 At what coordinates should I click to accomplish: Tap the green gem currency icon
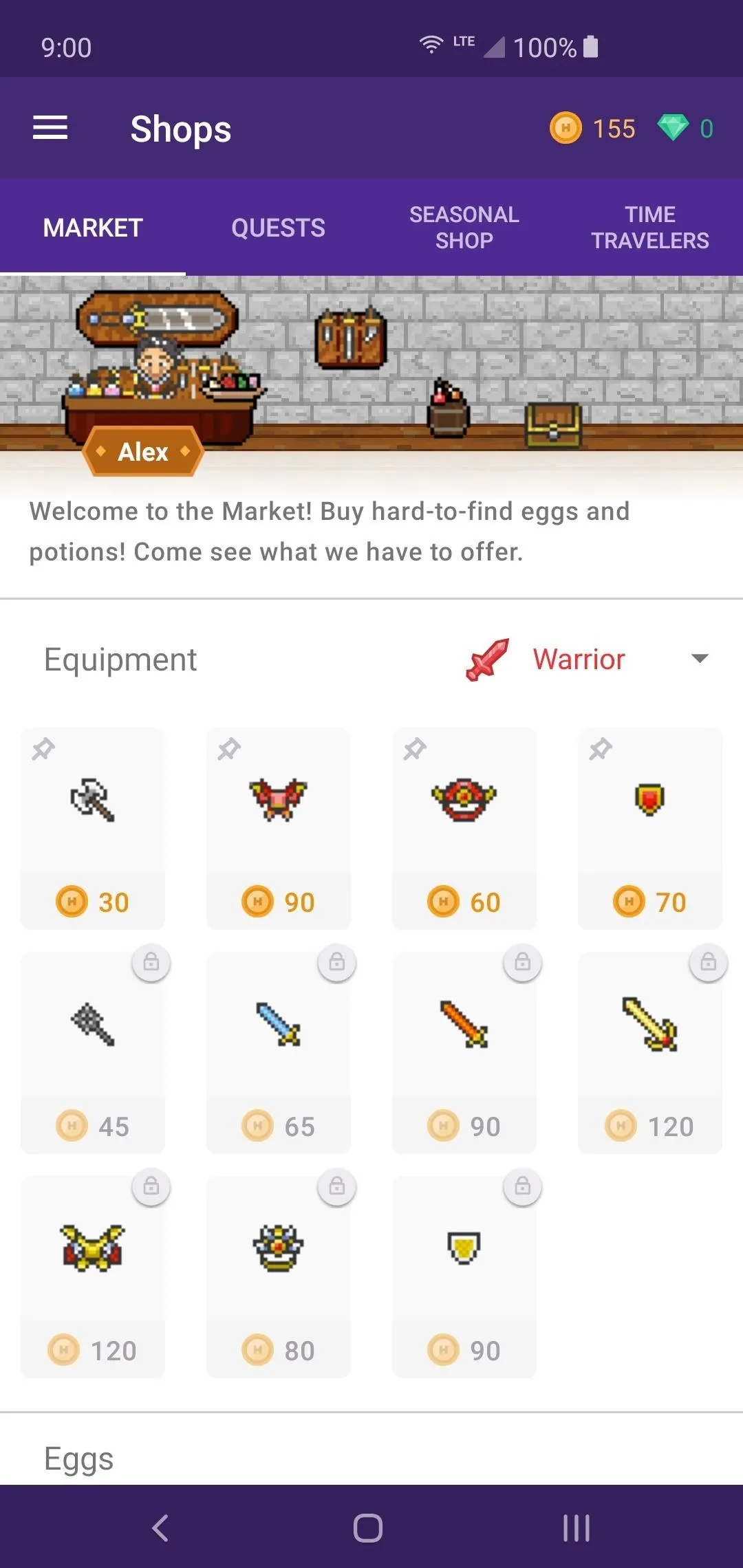coord(673,128)
